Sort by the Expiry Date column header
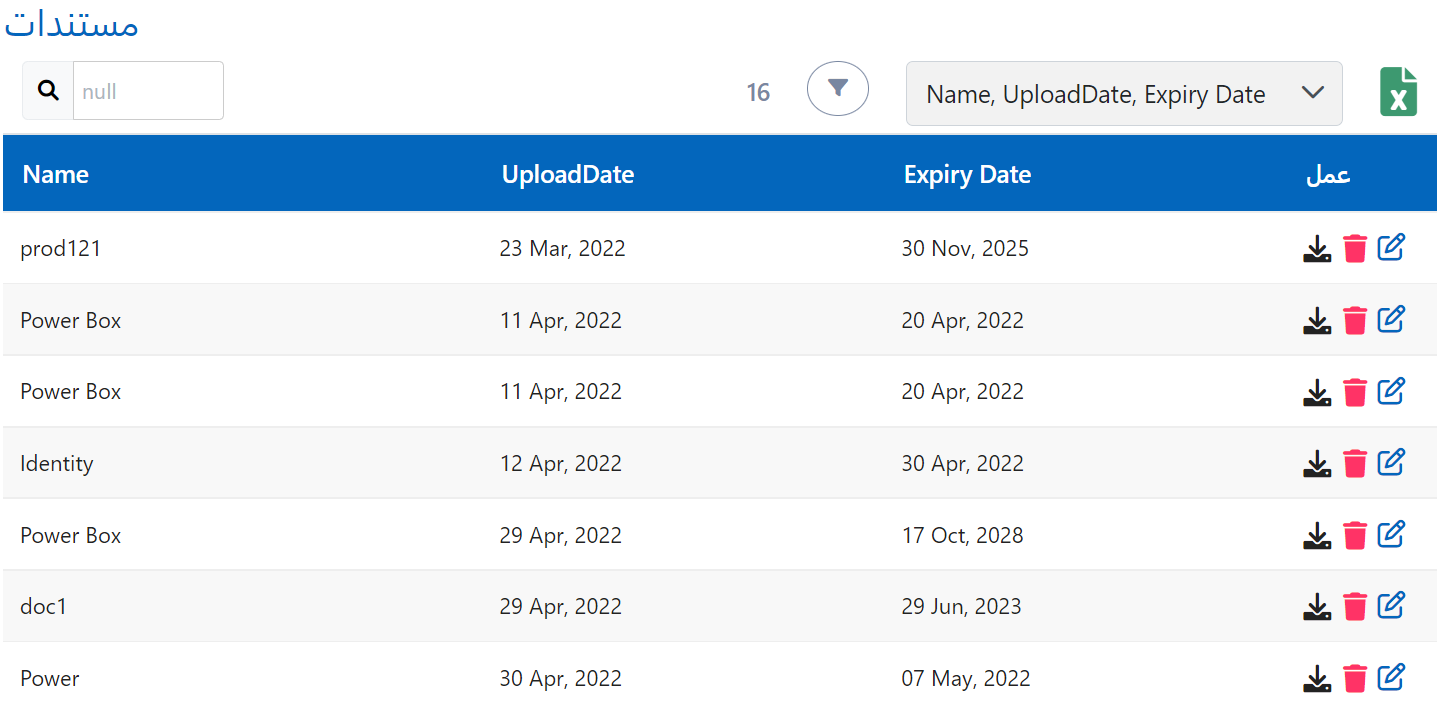The width and height of the screenshot is (1440, 710). 966,174
